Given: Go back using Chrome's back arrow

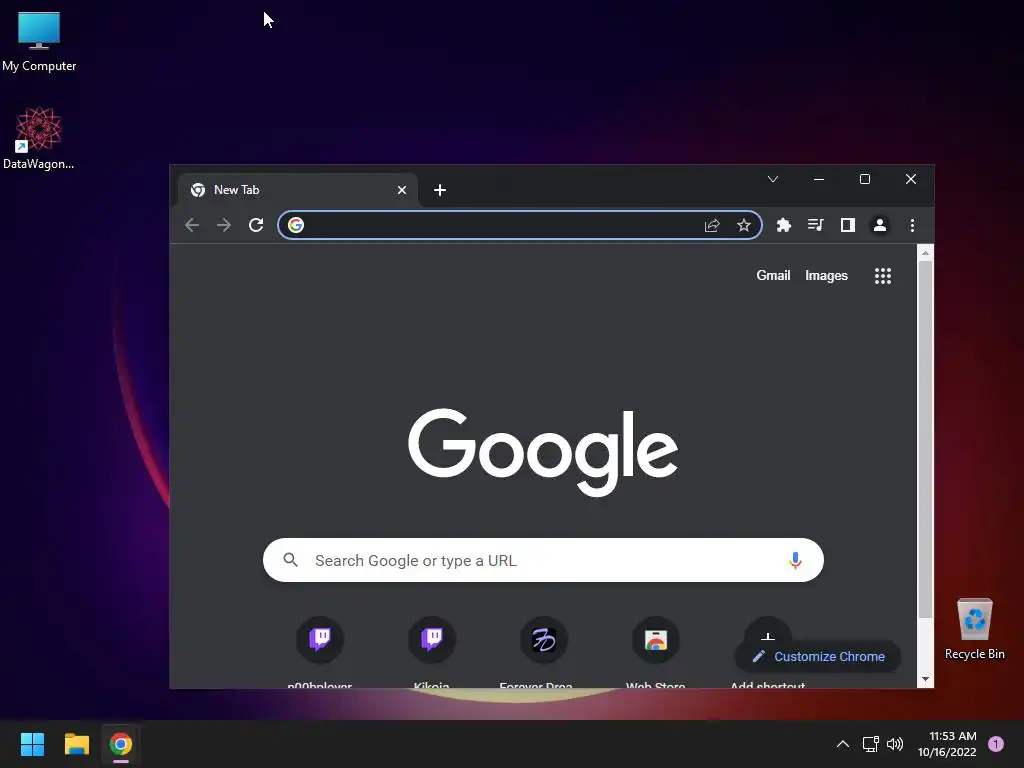Looking at the screenshot, I should click(192, 225).
